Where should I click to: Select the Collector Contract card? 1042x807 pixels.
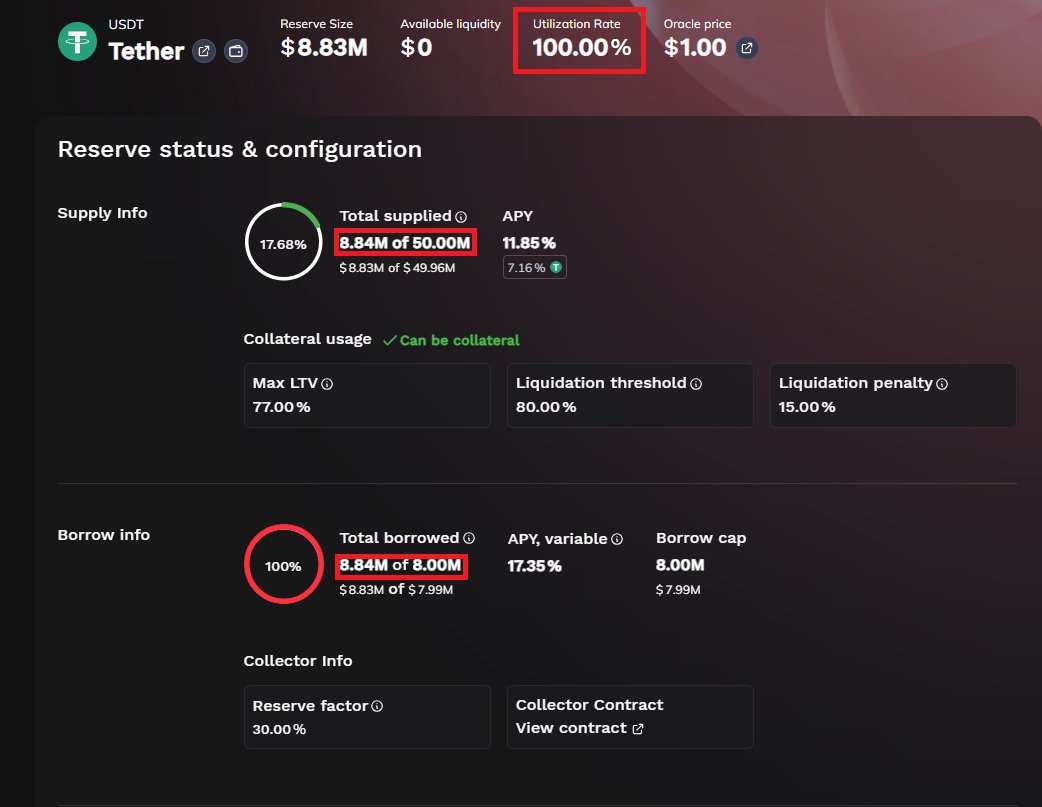630,716
